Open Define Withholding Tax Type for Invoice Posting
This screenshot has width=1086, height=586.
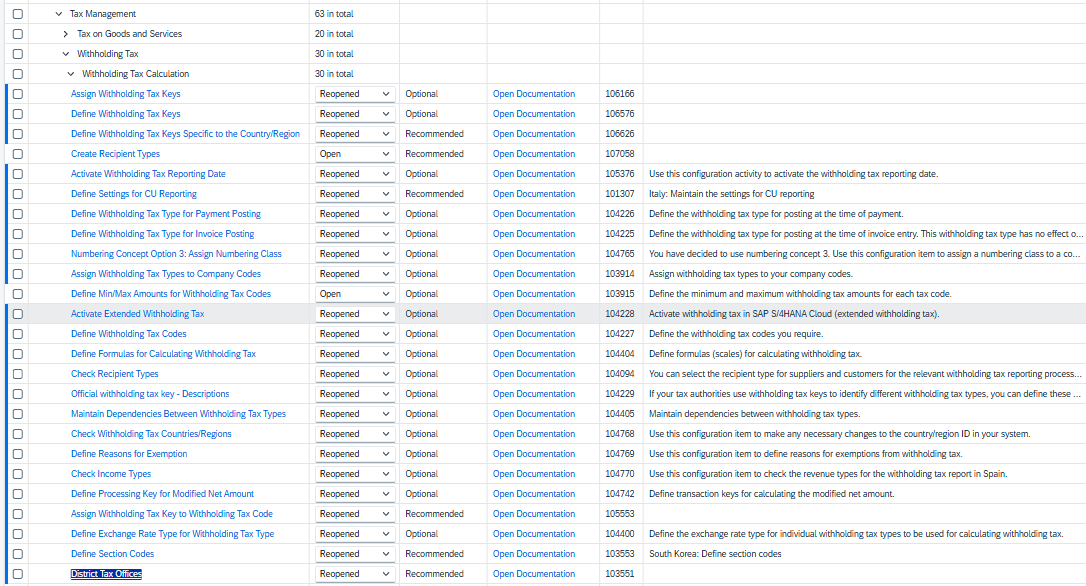coord(162,234)
